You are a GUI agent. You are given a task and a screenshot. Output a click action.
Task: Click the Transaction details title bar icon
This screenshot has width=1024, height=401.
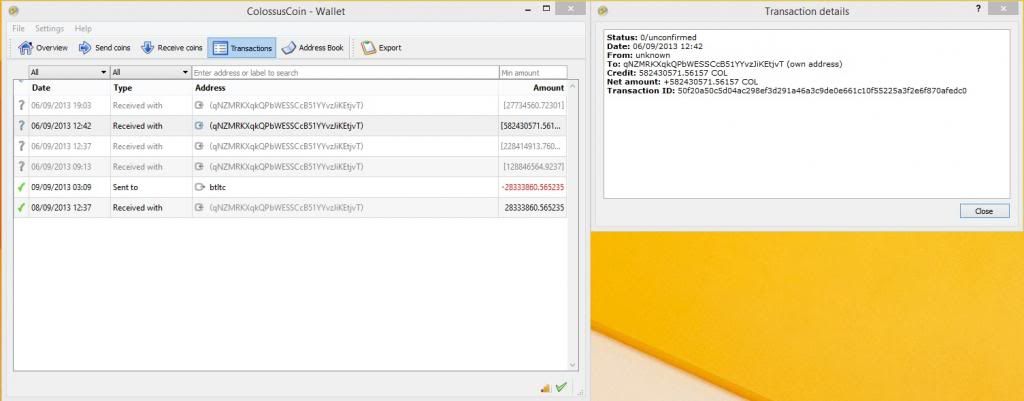(603, 10)
